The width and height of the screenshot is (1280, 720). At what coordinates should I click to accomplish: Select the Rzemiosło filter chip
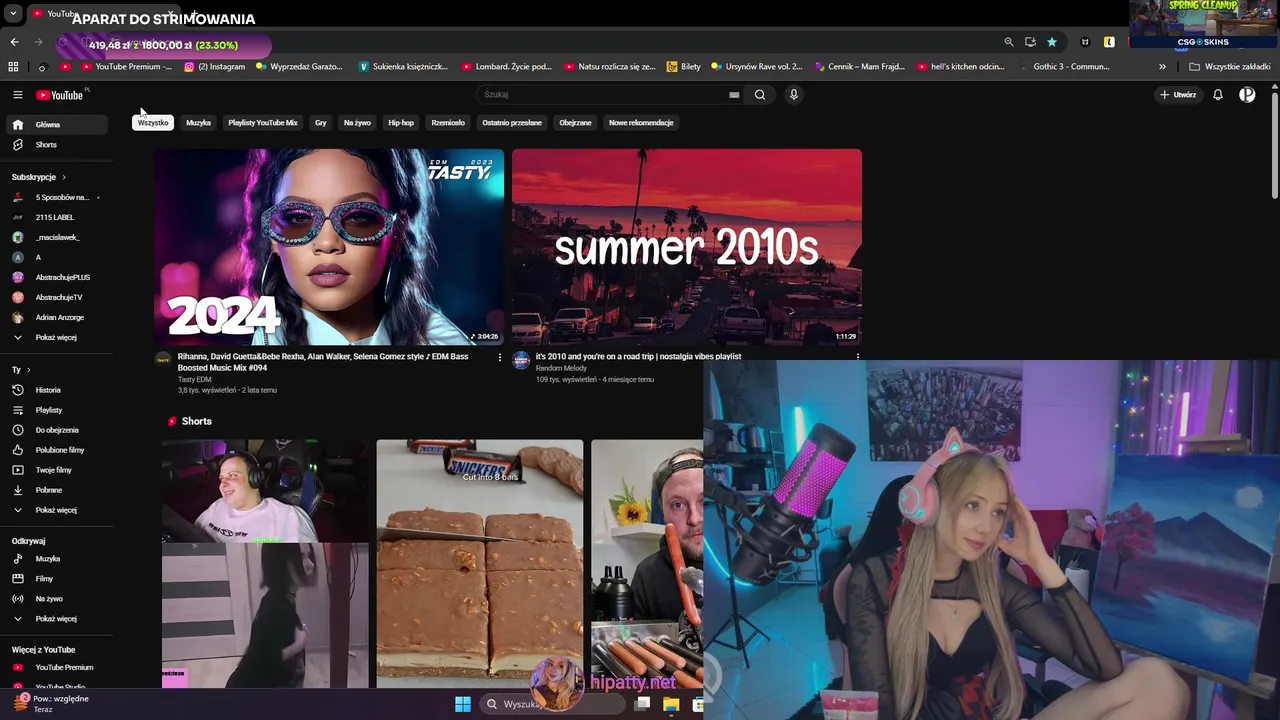[448, 123]
